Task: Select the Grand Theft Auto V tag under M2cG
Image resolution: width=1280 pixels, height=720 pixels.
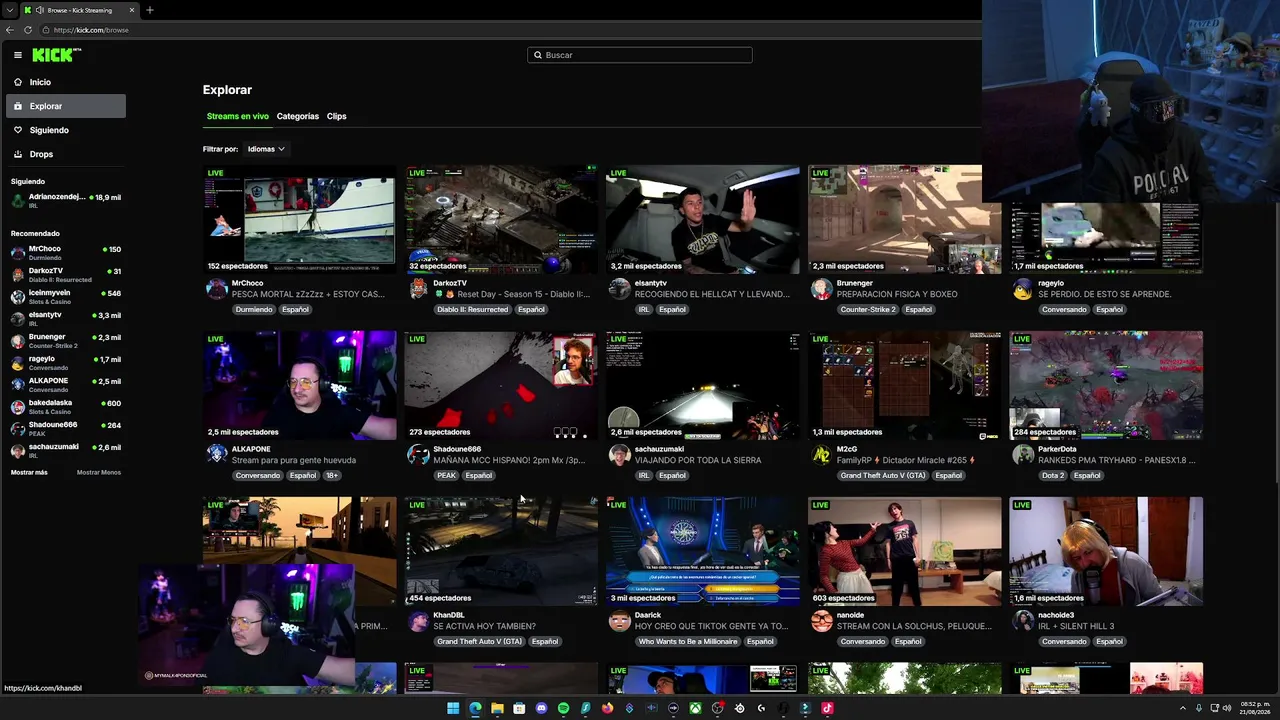Action: [x=882, y=476]
